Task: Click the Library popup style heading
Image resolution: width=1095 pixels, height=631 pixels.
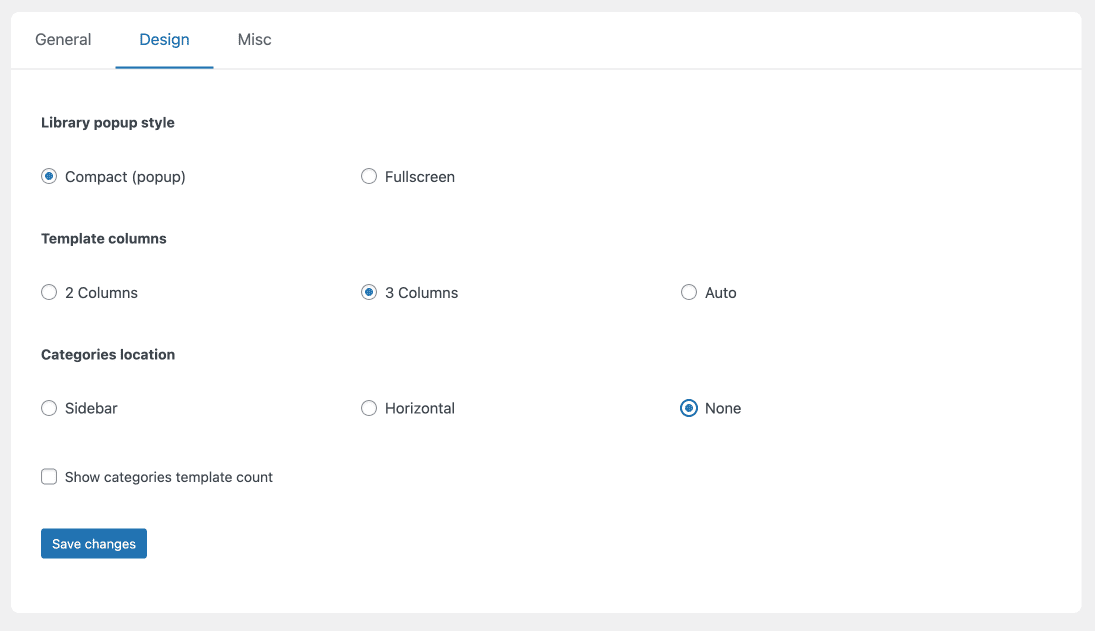Action: pyautogui.click(x=108, y=123)
